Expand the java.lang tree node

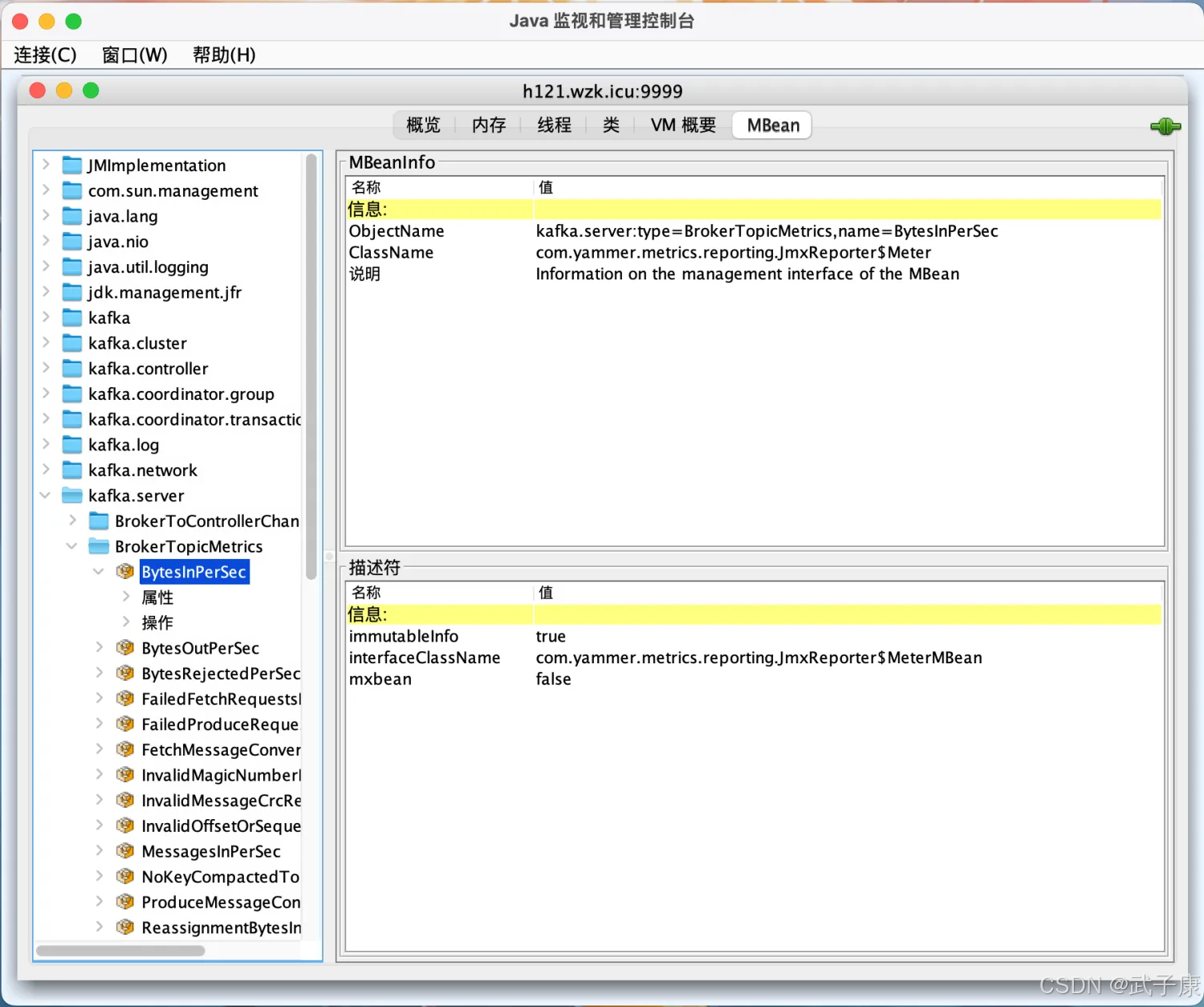coord(46,215)
